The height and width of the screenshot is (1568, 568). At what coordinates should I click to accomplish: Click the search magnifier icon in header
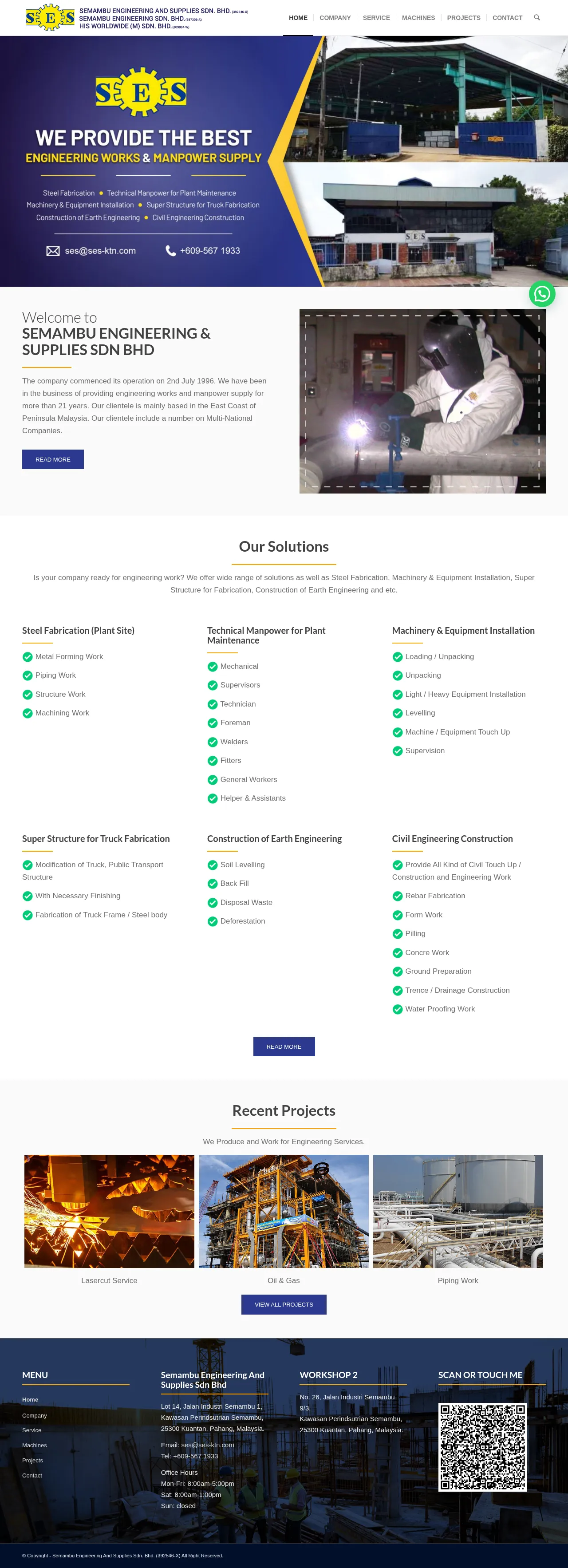click(536, 18)
